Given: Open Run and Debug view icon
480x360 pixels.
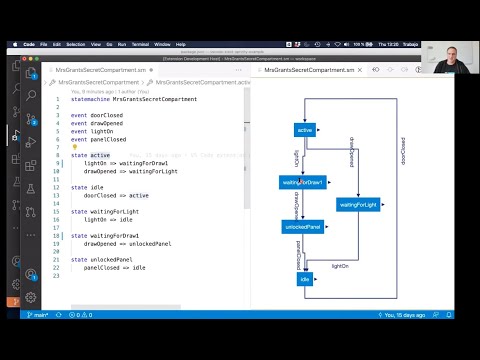Looking at the screenshot, I should (31, 142).
